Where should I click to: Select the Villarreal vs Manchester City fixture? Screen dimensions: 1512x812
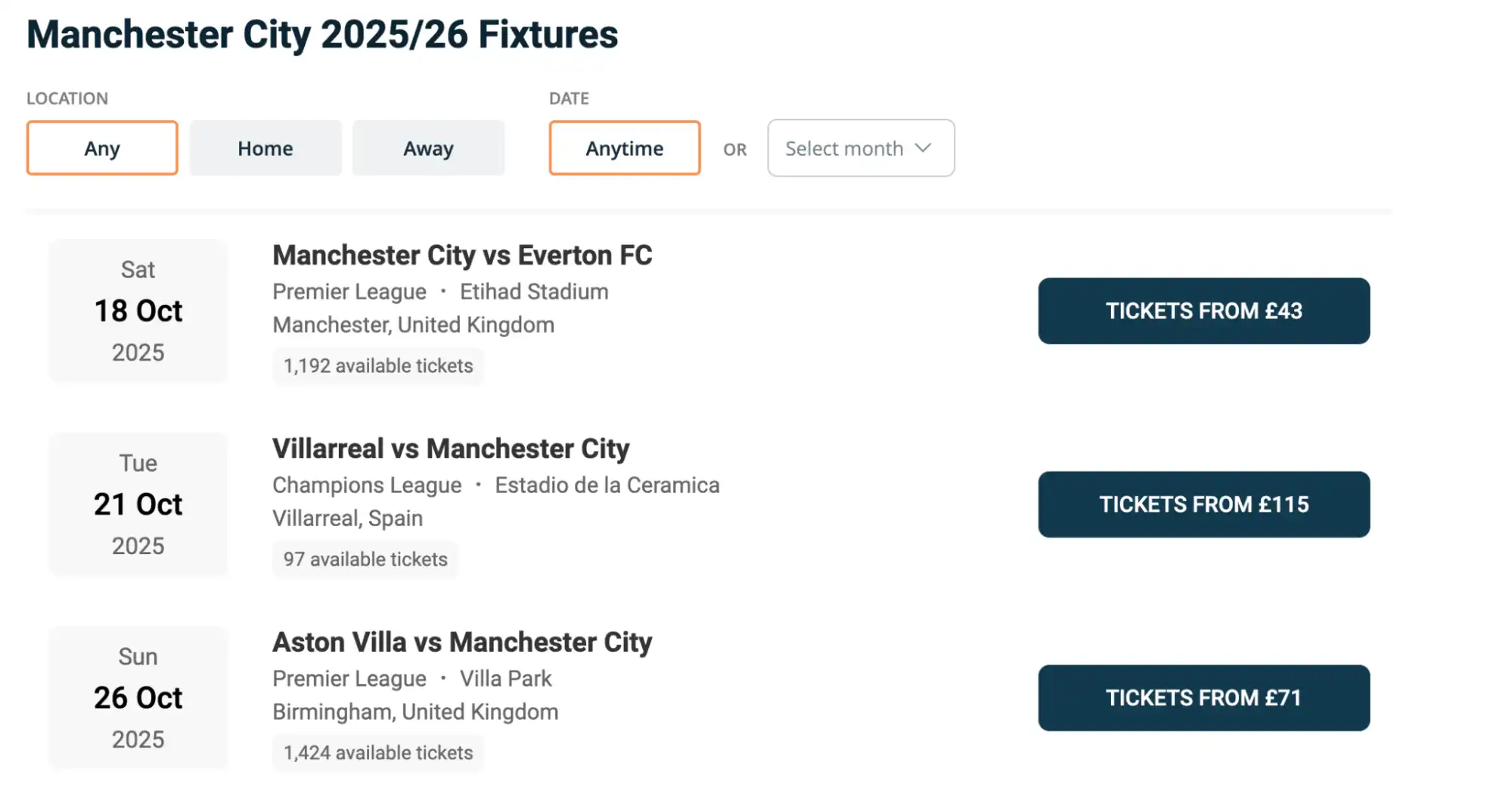pos(450,448)
